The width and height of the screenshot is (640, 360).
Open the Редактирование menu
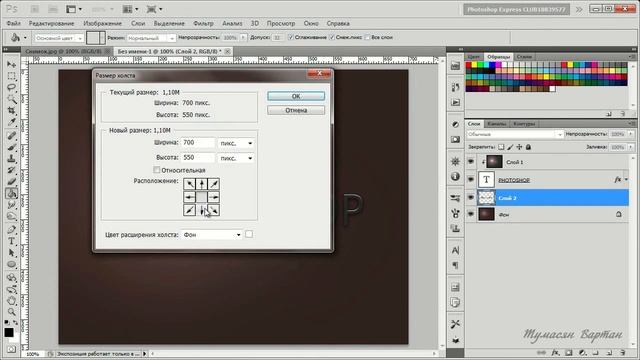[51, 23]
